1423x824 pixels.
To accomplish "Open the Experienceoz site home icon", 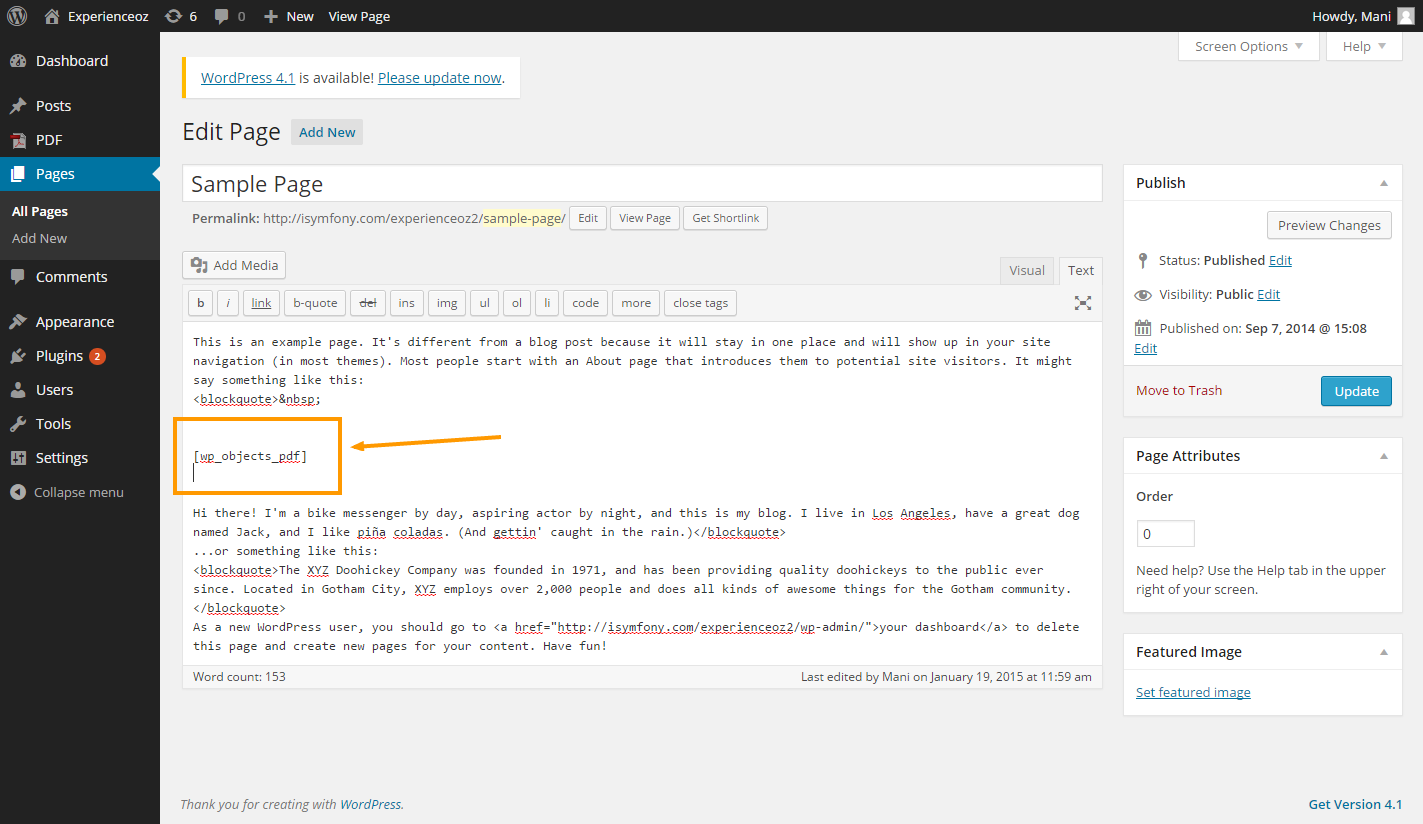I will (x=52, y=16).
